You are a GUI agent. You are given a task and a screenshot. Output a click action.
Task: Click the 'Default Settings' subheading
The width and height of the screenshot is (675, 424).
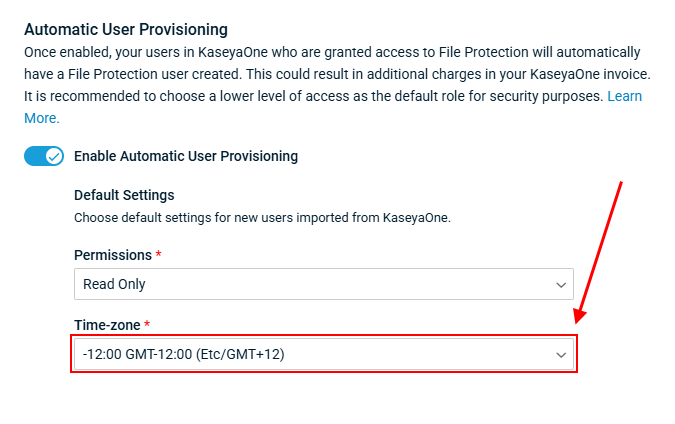tap(124, 194)
